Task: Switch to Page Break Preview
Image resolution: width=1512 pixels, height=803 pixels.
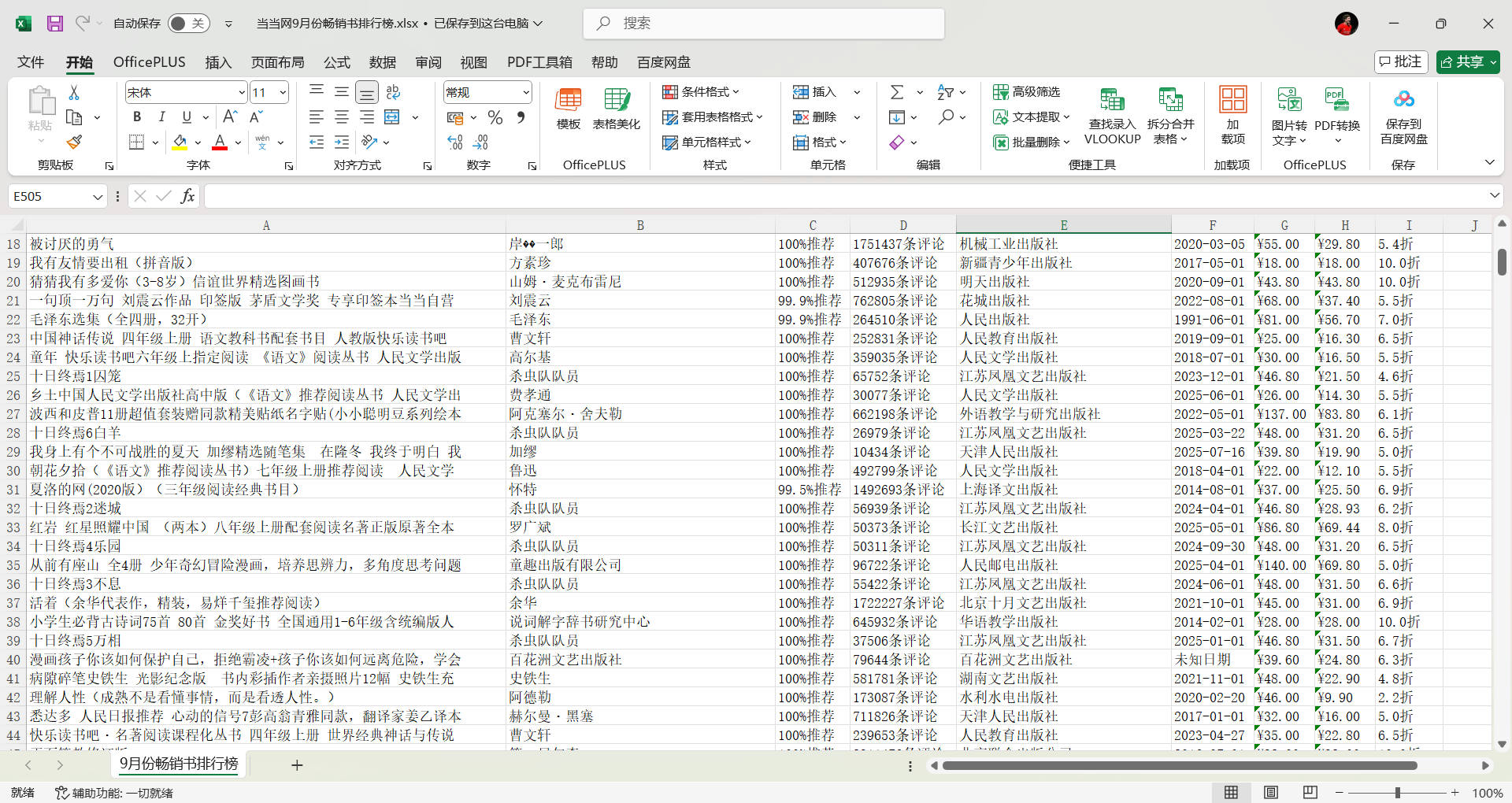Action: click(1310, 793)
